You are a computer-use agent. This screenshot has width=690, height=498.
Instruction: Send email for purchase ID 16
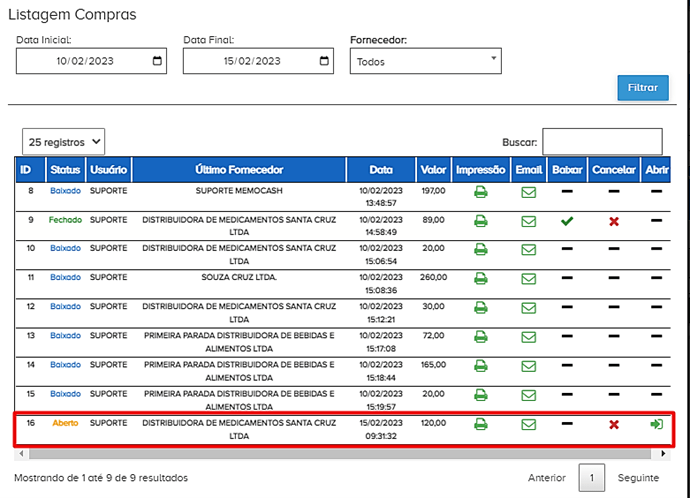pyautogui.click(x=528, y=425)
